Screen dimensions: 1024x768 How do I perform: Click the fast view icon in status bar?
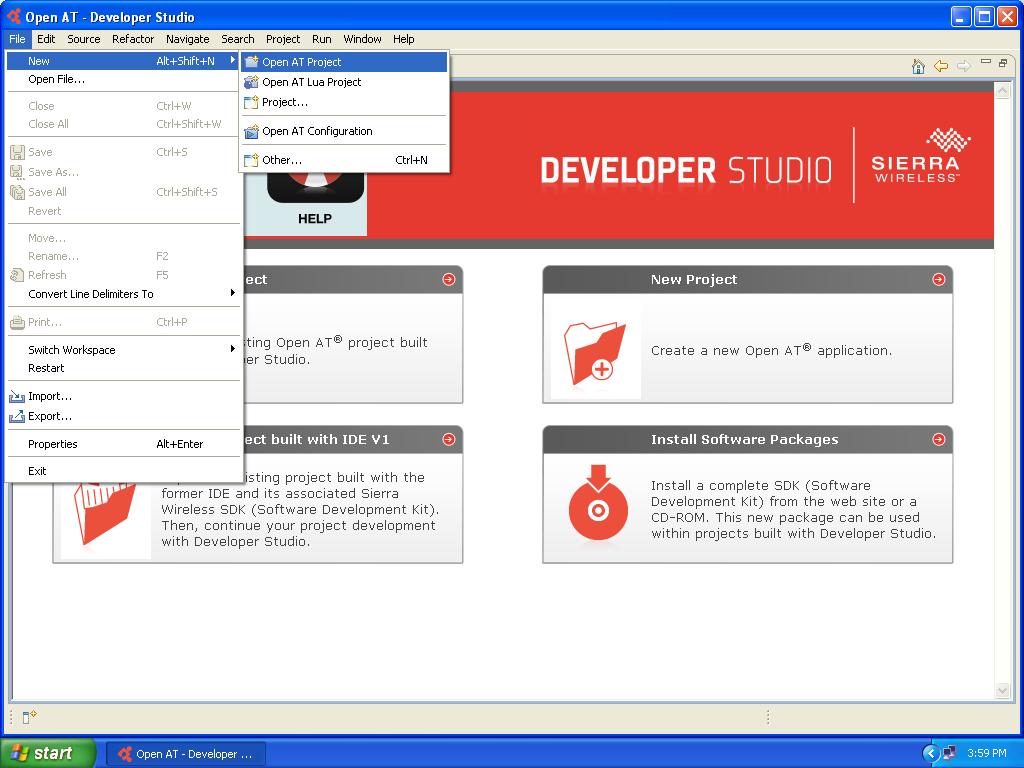tap(29, 716)
